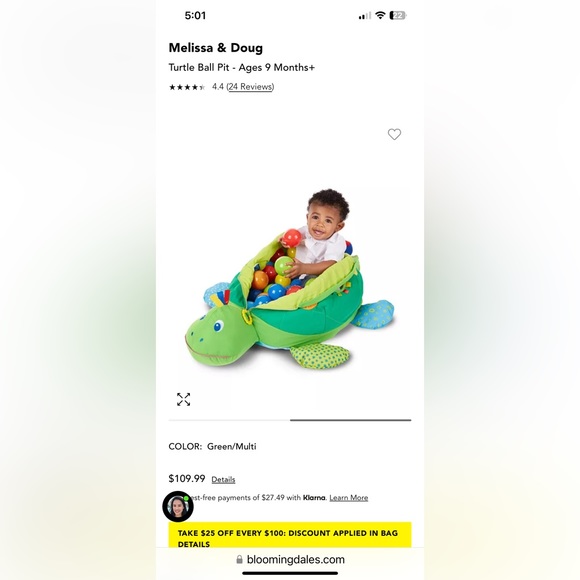Click Klarna Learn More link
This screenshot has height=580, width=580.
point(348,498)
